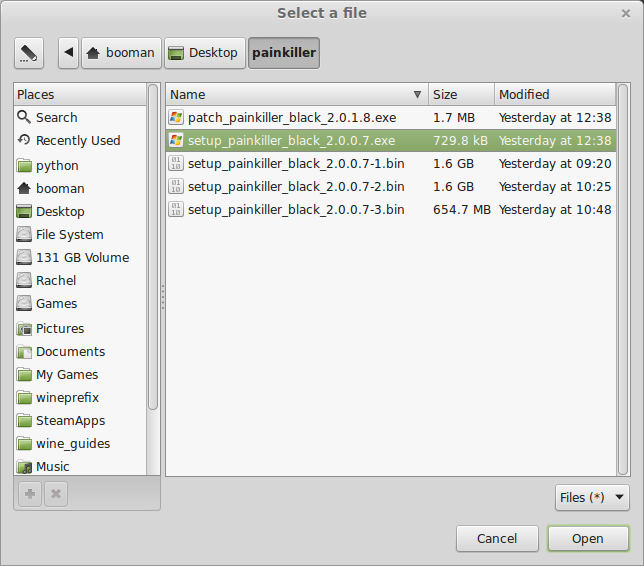
Task: Go to the Desktop path button
Action: coord(205,53)
